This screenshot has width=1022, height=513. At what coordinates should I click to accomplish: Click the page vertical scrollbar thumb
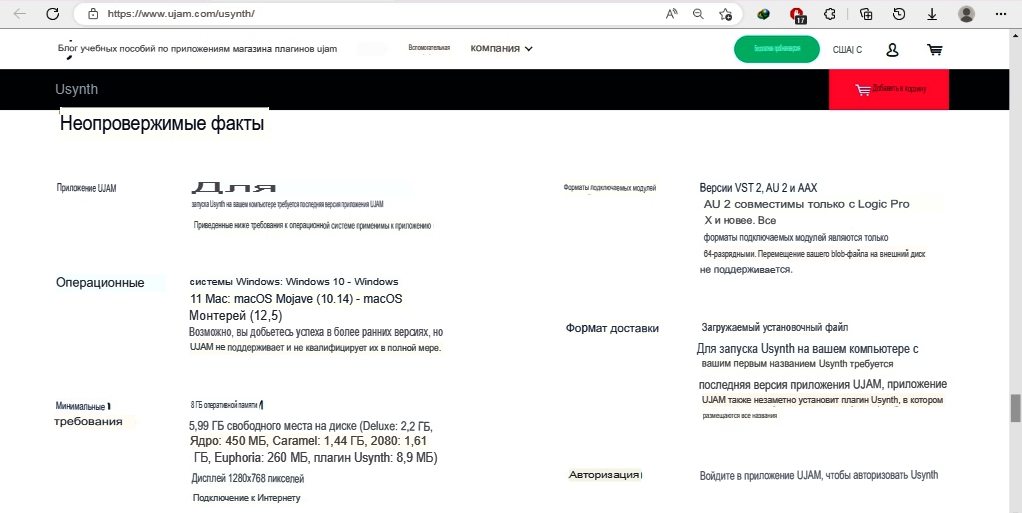(x=1015, y=407)
